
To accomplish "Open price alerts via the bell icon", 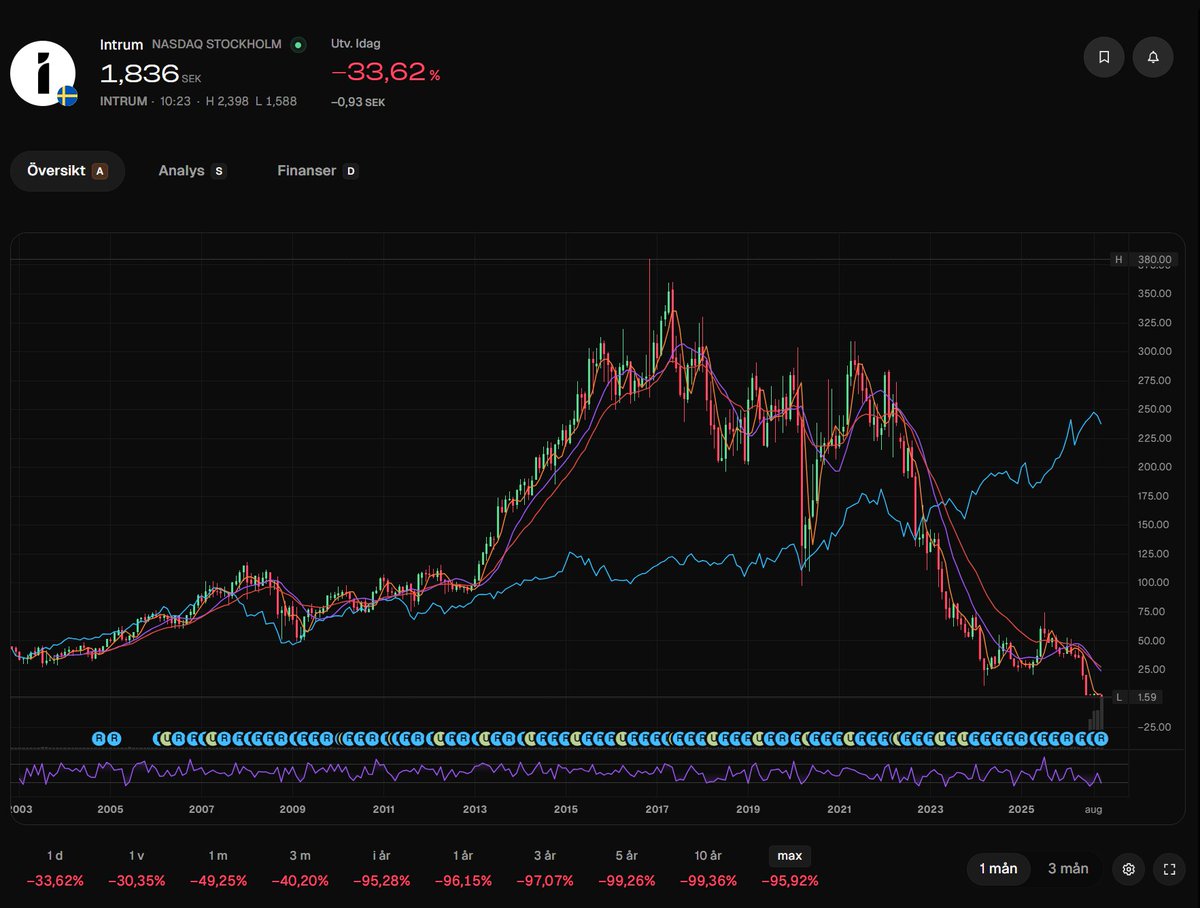I will pyautogui.click(x=1153, y=57).
